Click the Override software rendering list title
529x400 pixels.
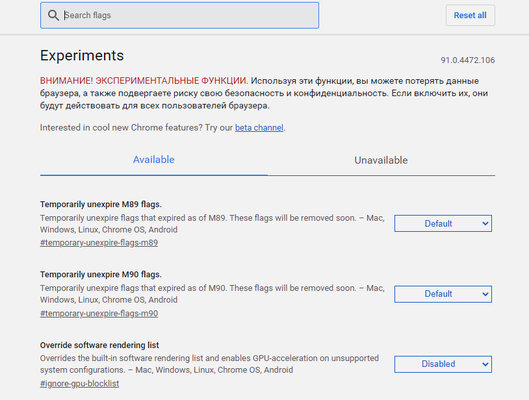(x=99, y=345)
